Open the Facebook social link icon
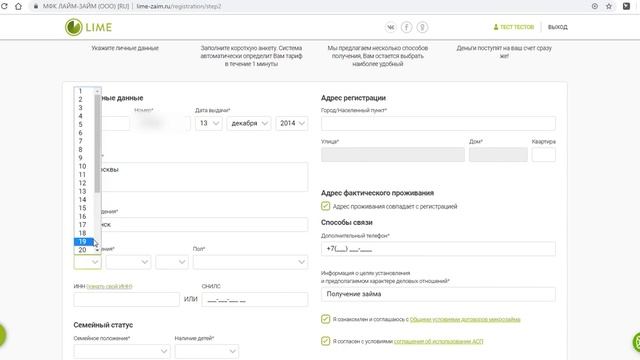Viewport: 640px width, 360px height. click(407, 27)
